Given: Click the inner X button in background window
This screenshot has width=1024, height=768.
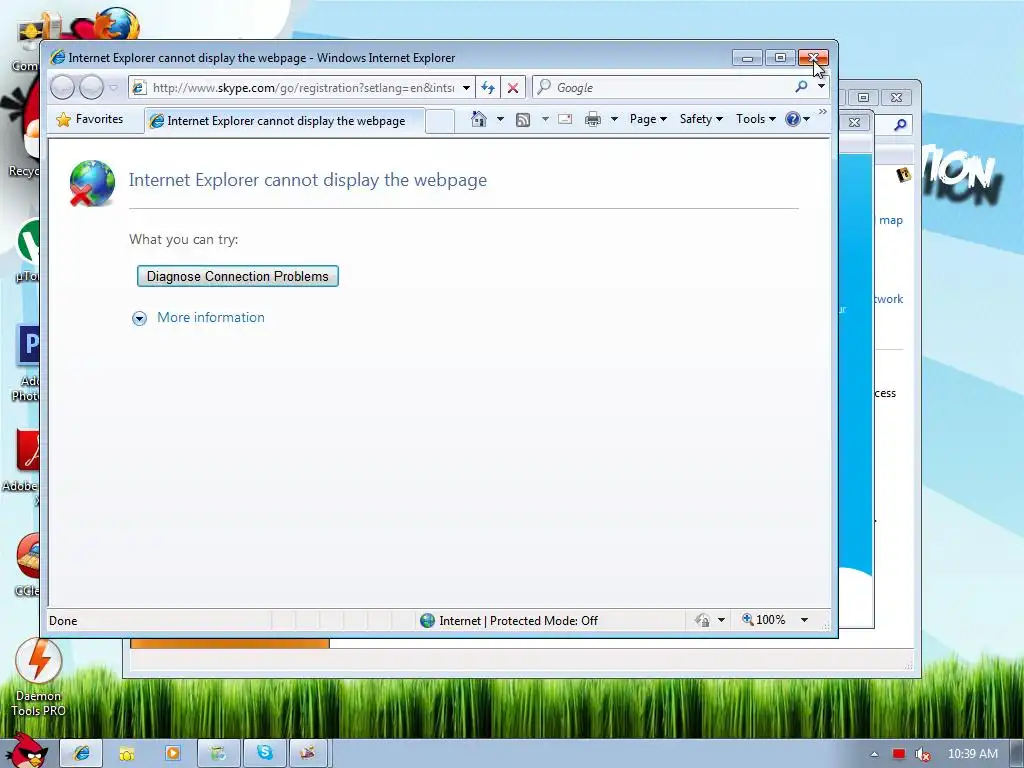Looking at the screenshot, I should coord(854,122).
